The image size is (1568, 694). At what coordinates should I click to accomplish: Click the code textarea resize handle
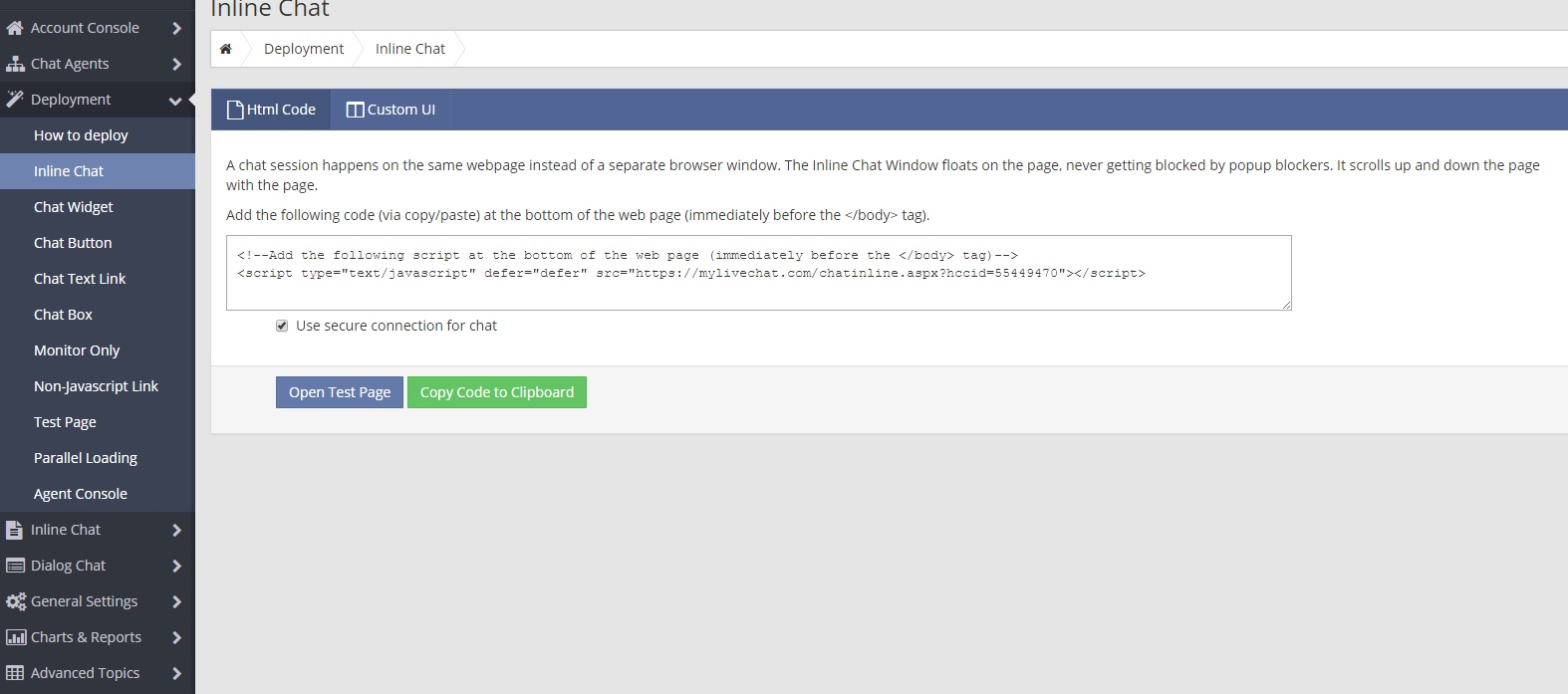click(x=1286, y=305)
